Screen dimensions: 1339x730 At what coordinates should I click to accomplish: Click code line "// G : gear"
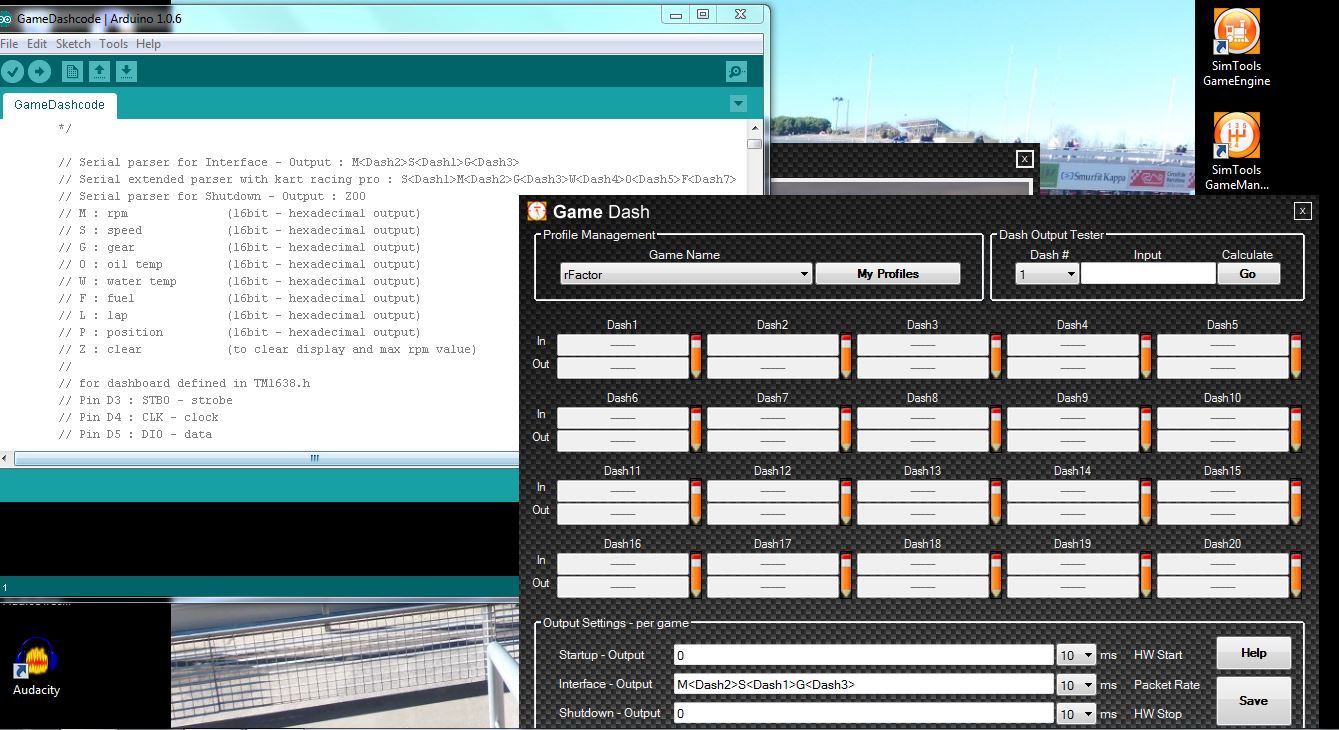point(240,247)
